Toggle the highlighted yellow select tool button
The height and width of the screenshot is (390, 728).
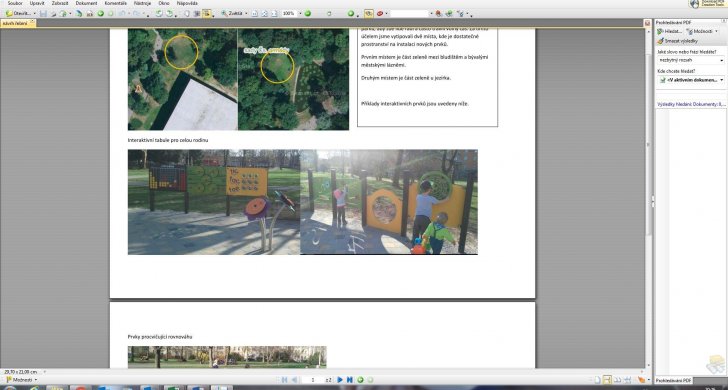coord(206,14)
